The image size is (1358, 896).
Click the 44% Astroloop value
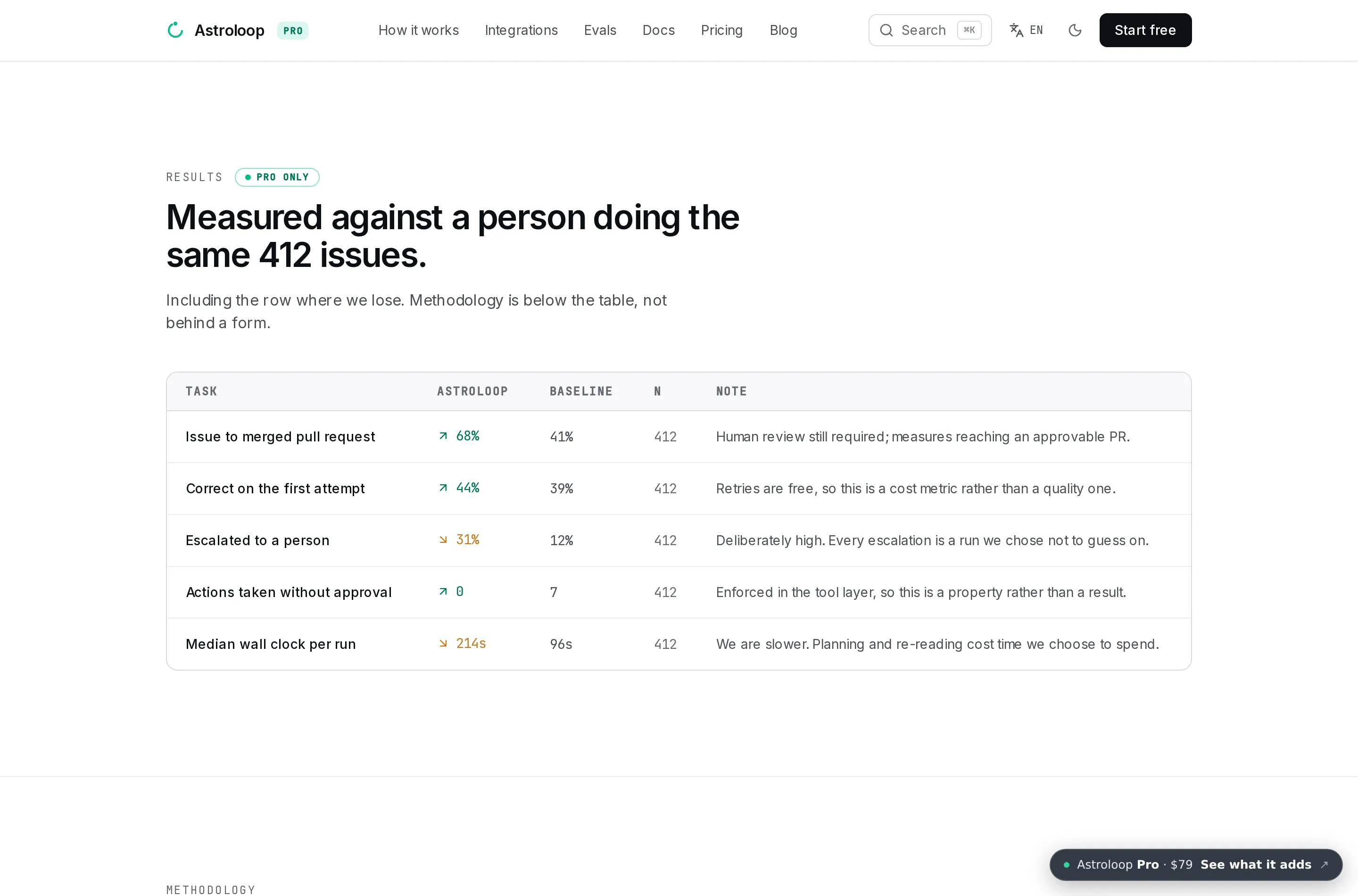pos(467,488)
